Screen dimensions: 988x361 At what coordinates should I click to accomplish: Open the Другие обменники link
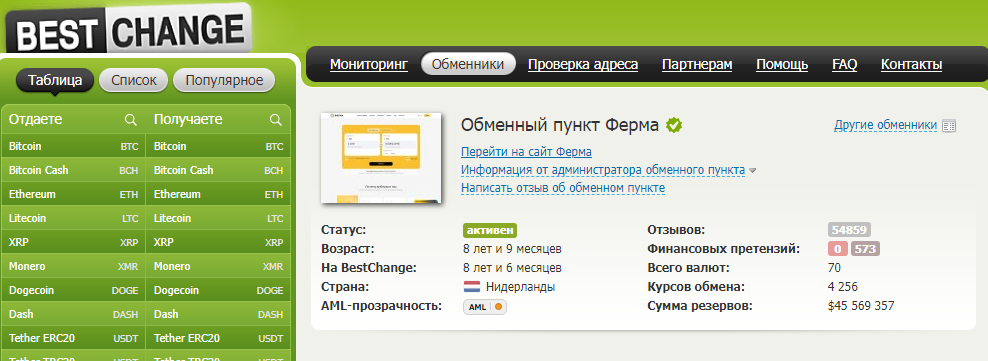click(885, 125)
